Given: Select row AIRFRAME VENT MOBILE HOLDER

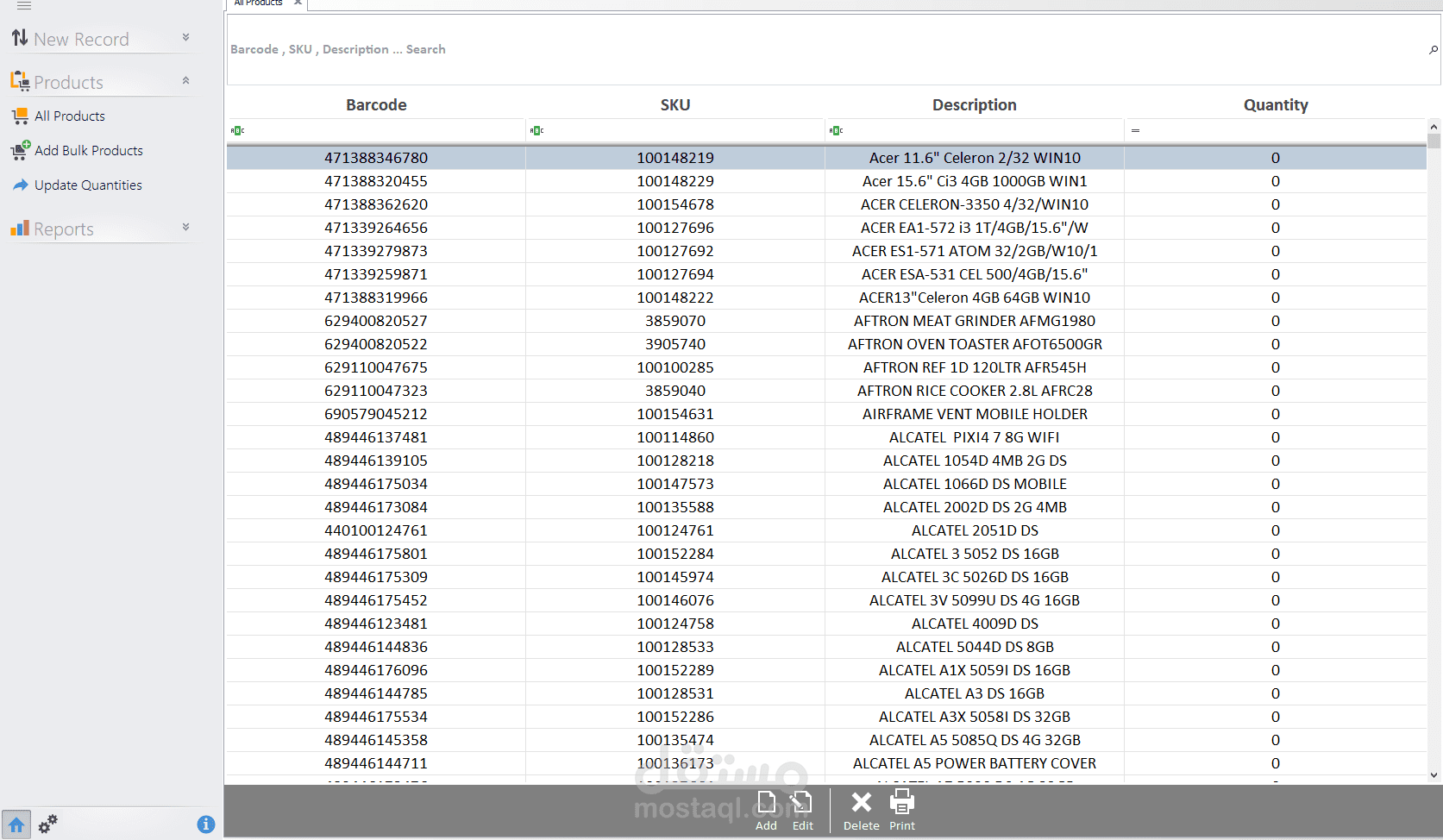Looking at the screenshot, I should [x=826, y=414].
